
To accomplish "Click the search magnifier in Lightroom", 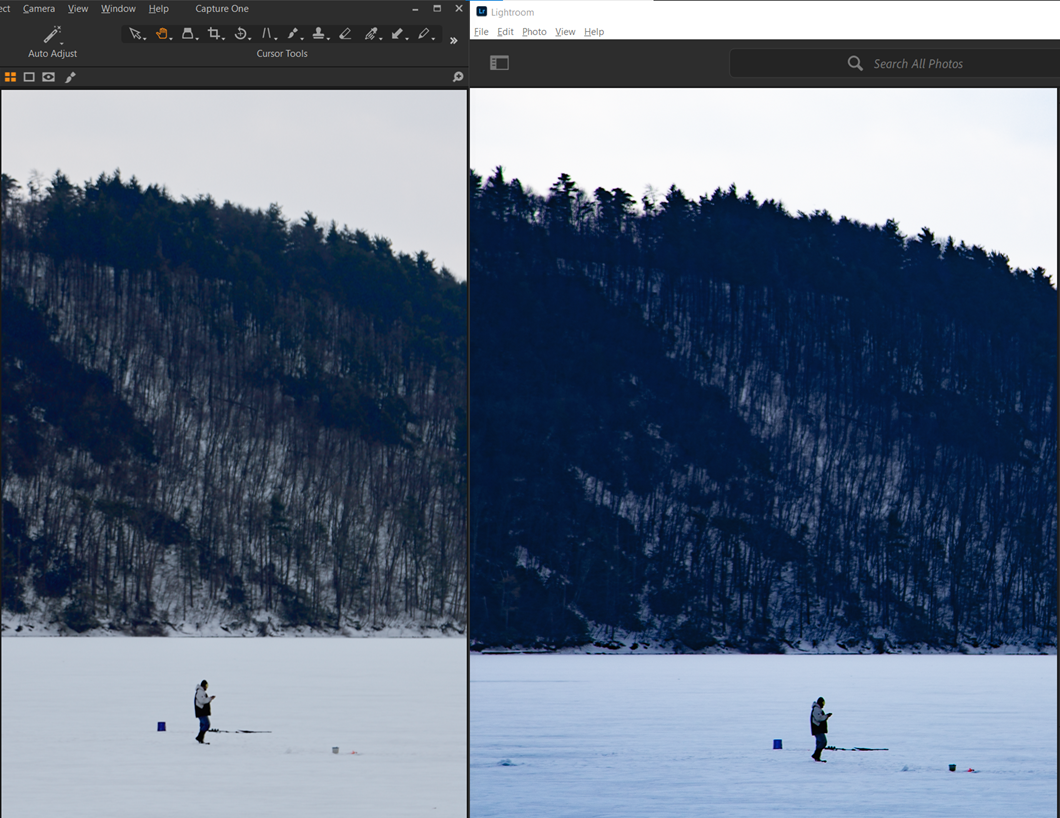I will click(x=855, y=63).
